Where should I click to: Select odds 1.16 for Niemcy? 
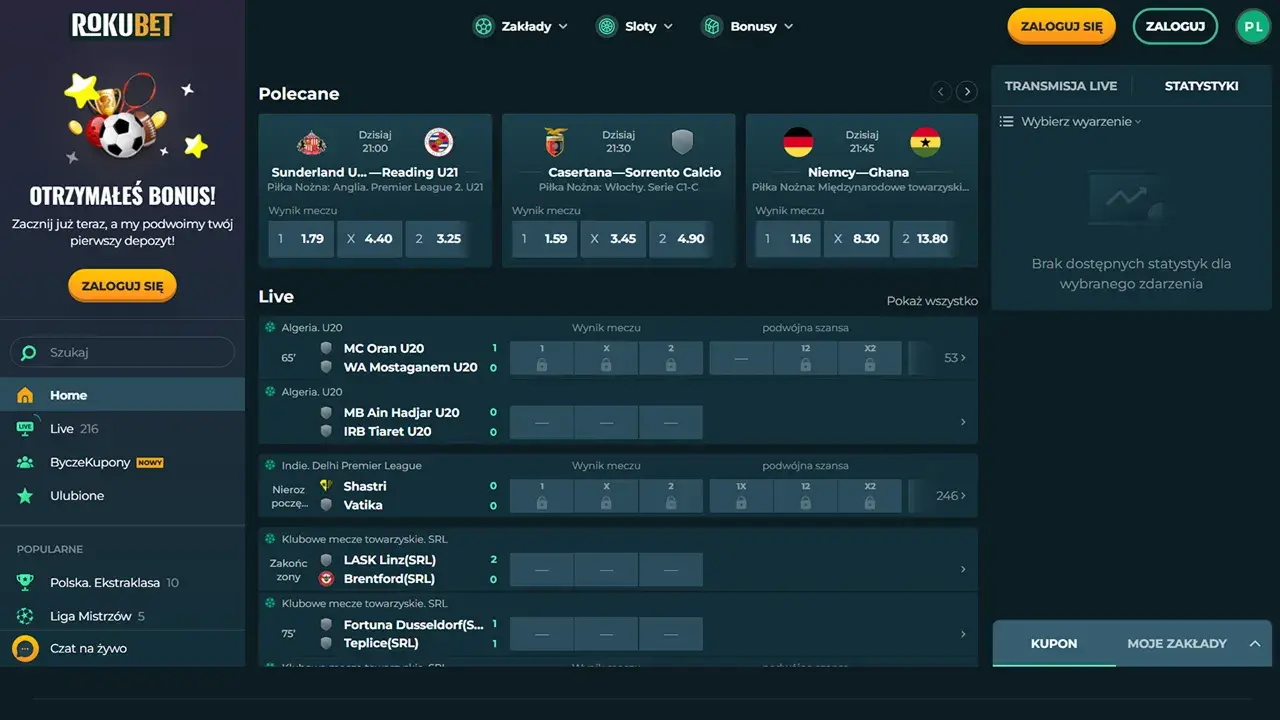(x=788, y=239)
